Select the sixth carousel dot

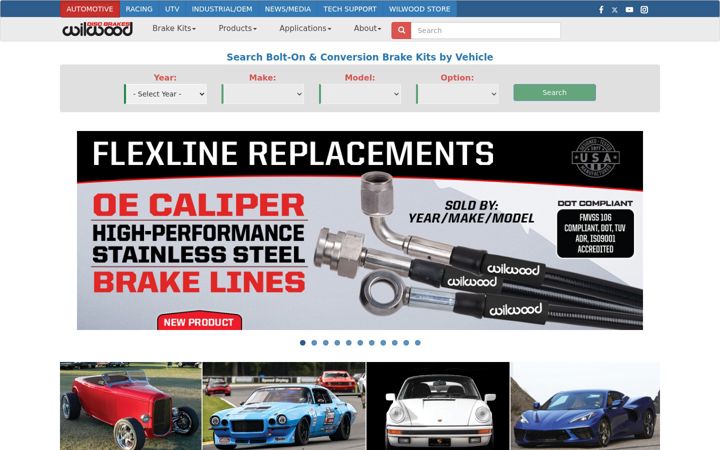click(x=360, y=343)
